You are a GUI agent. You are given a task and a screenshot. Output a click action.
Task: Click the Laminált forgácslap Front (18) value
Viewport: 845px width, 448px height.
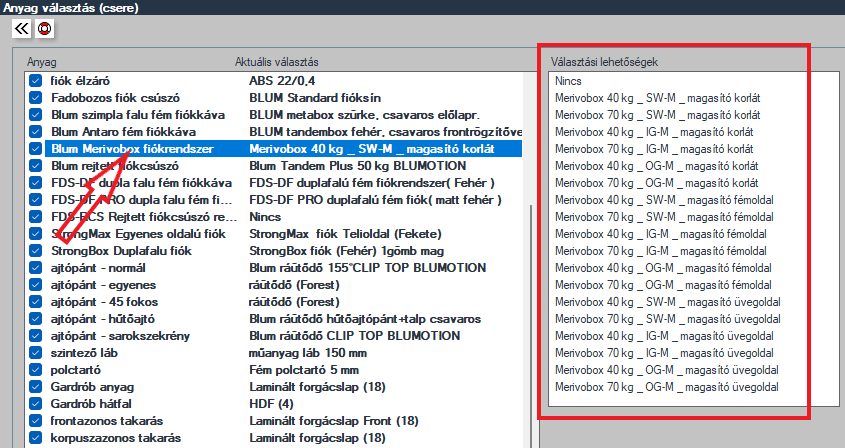tap(334, 421)
